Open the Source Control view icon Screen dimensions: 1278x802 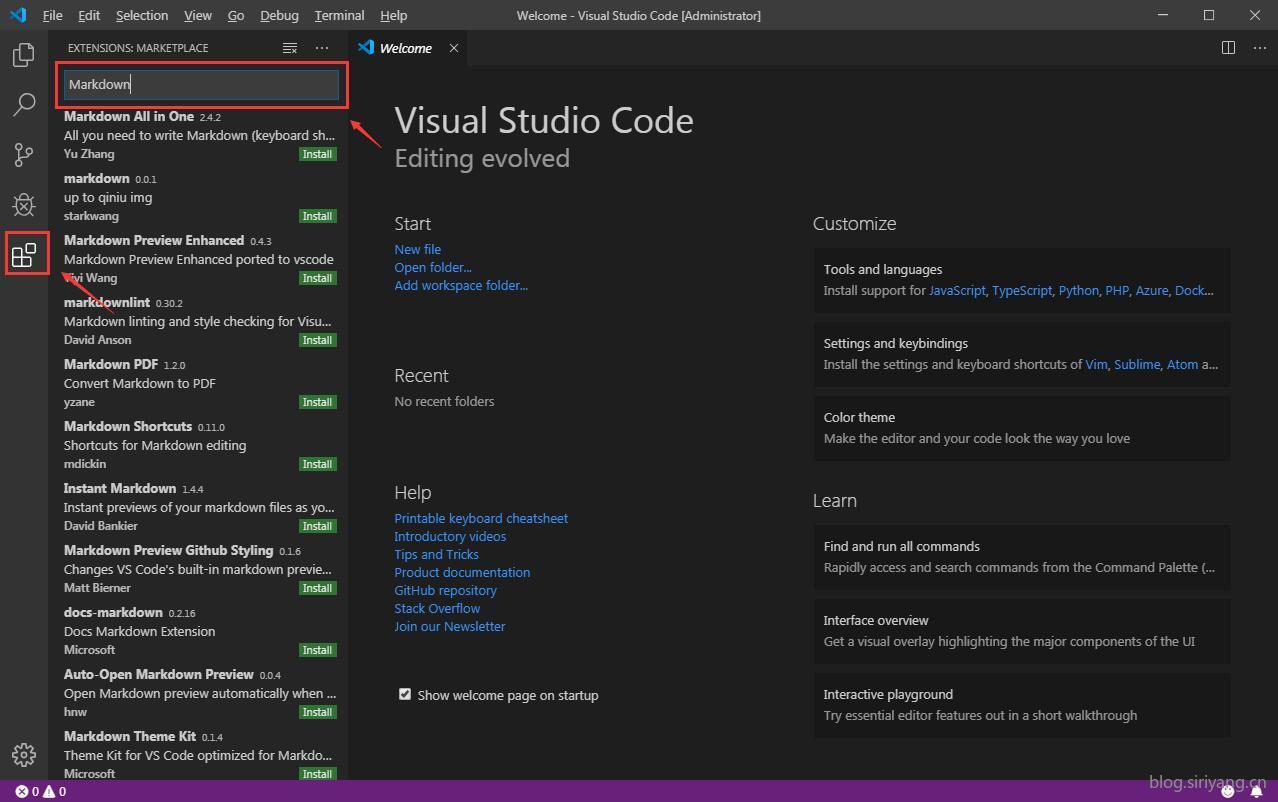click(24, 154)
